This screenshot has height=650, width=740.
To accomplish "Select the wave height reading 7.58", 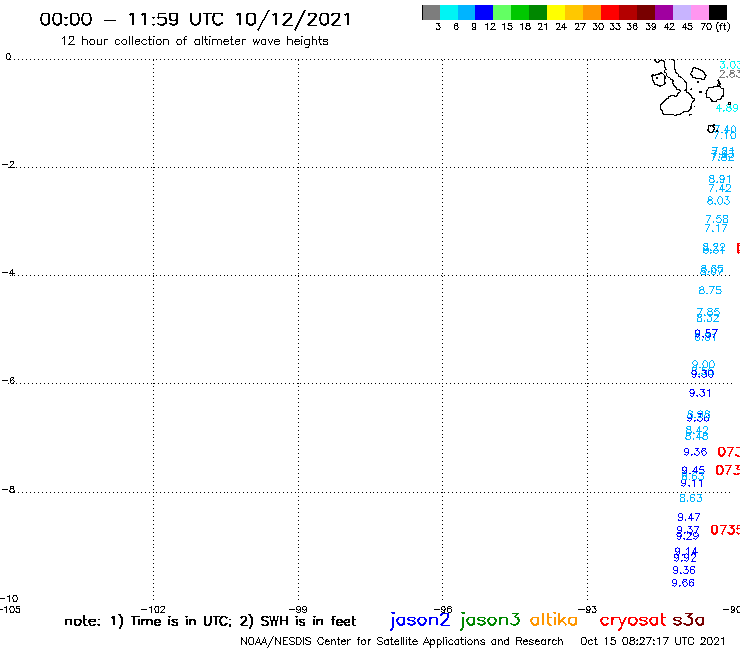I will tap(717, 219).
